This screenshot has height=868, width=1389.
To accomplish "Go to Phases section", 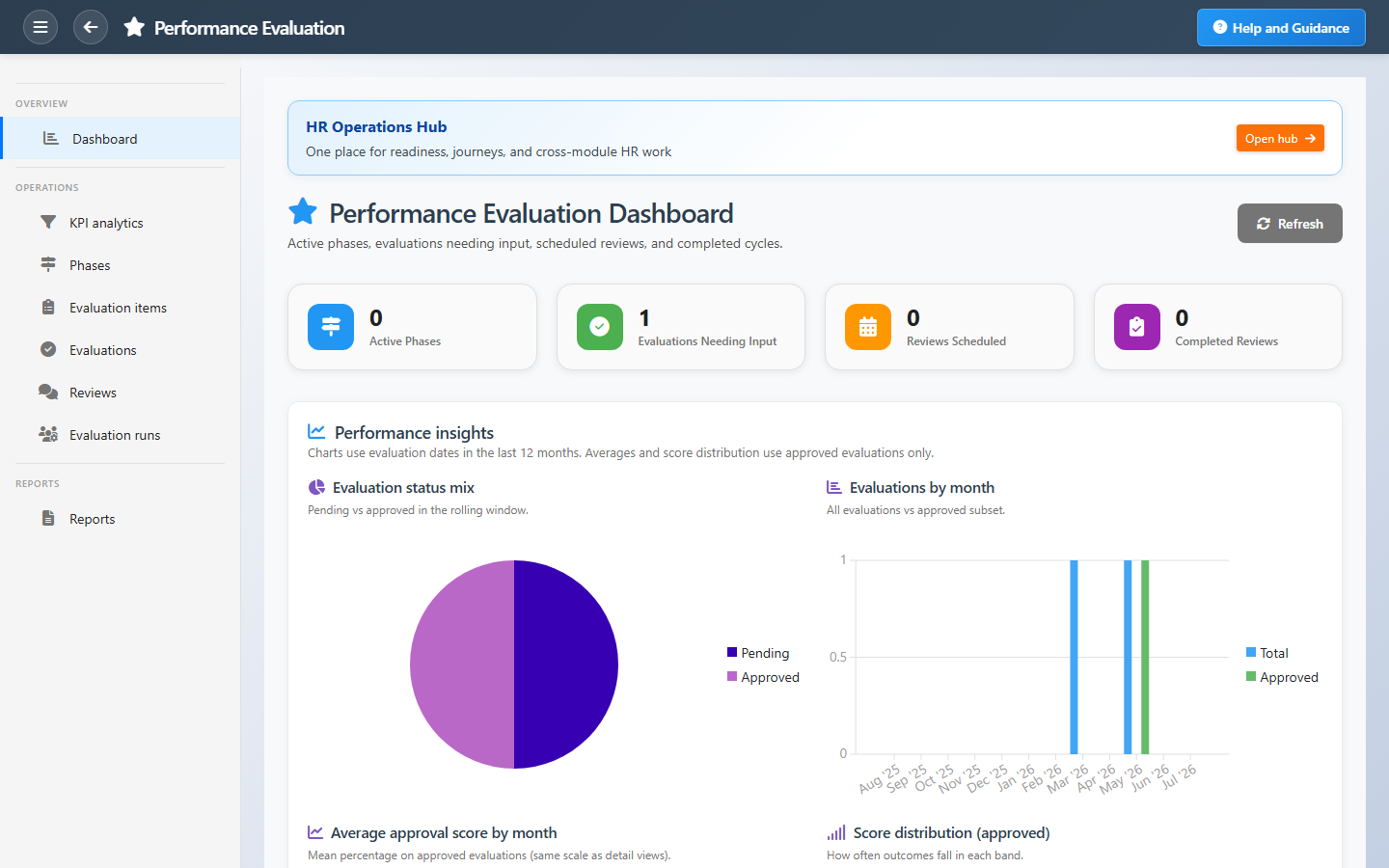I will [x=120, y=265].
